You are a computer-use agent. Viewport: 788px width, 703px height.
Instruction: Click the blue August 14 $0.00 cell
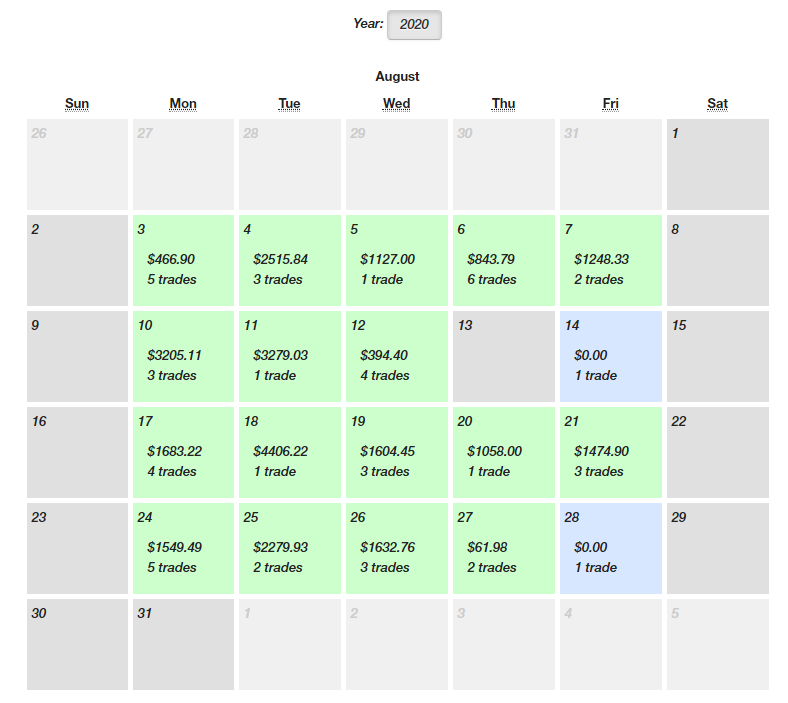[610, 356]
